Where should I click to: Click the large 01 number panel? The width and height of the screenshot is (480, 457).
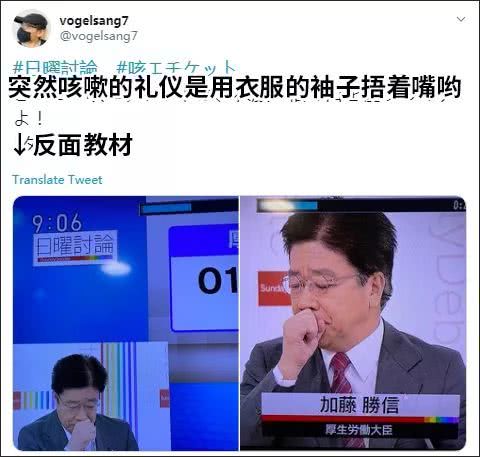coord(204,278)
